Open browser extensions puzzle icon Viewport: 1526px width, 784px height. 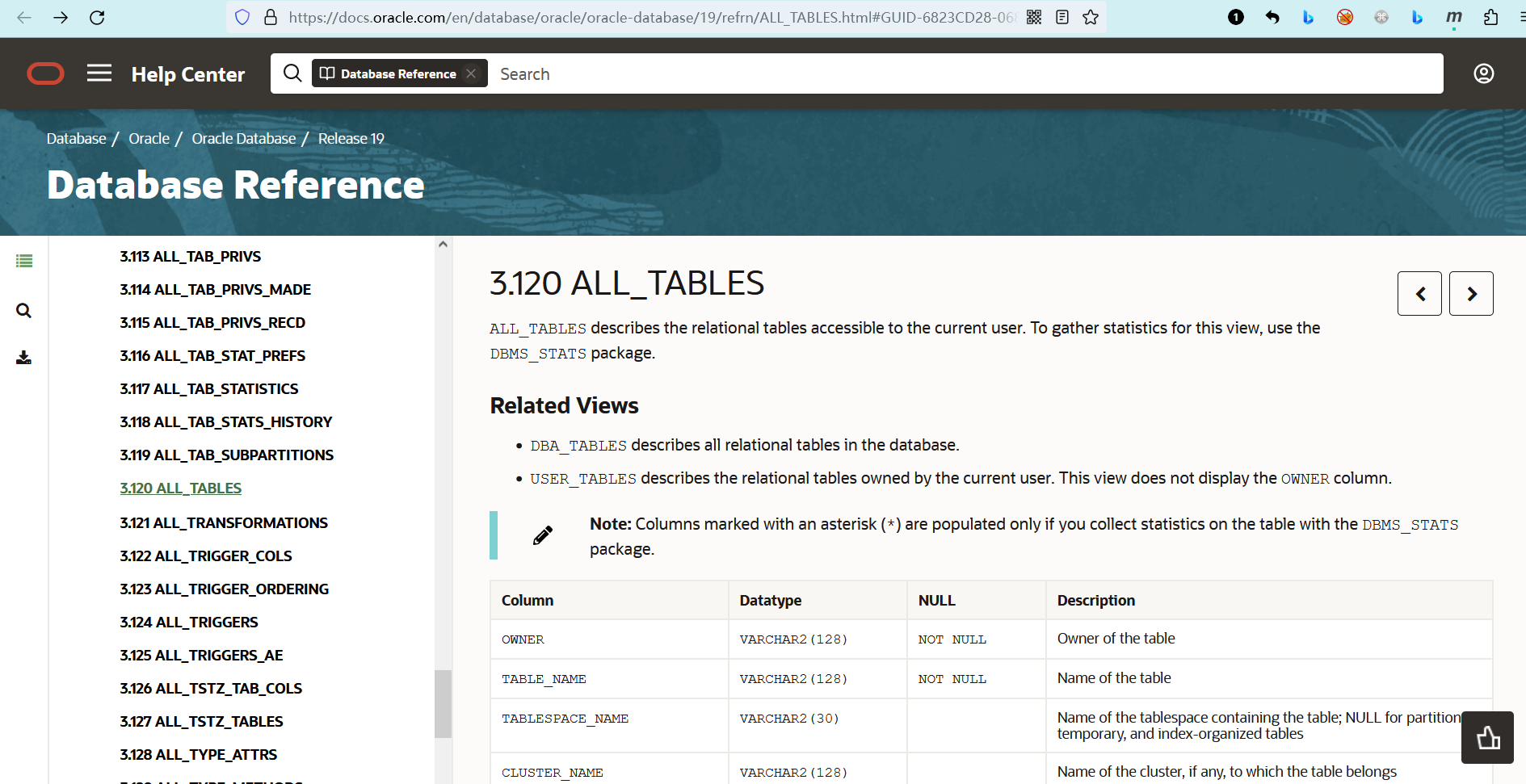coord(1490,17)
